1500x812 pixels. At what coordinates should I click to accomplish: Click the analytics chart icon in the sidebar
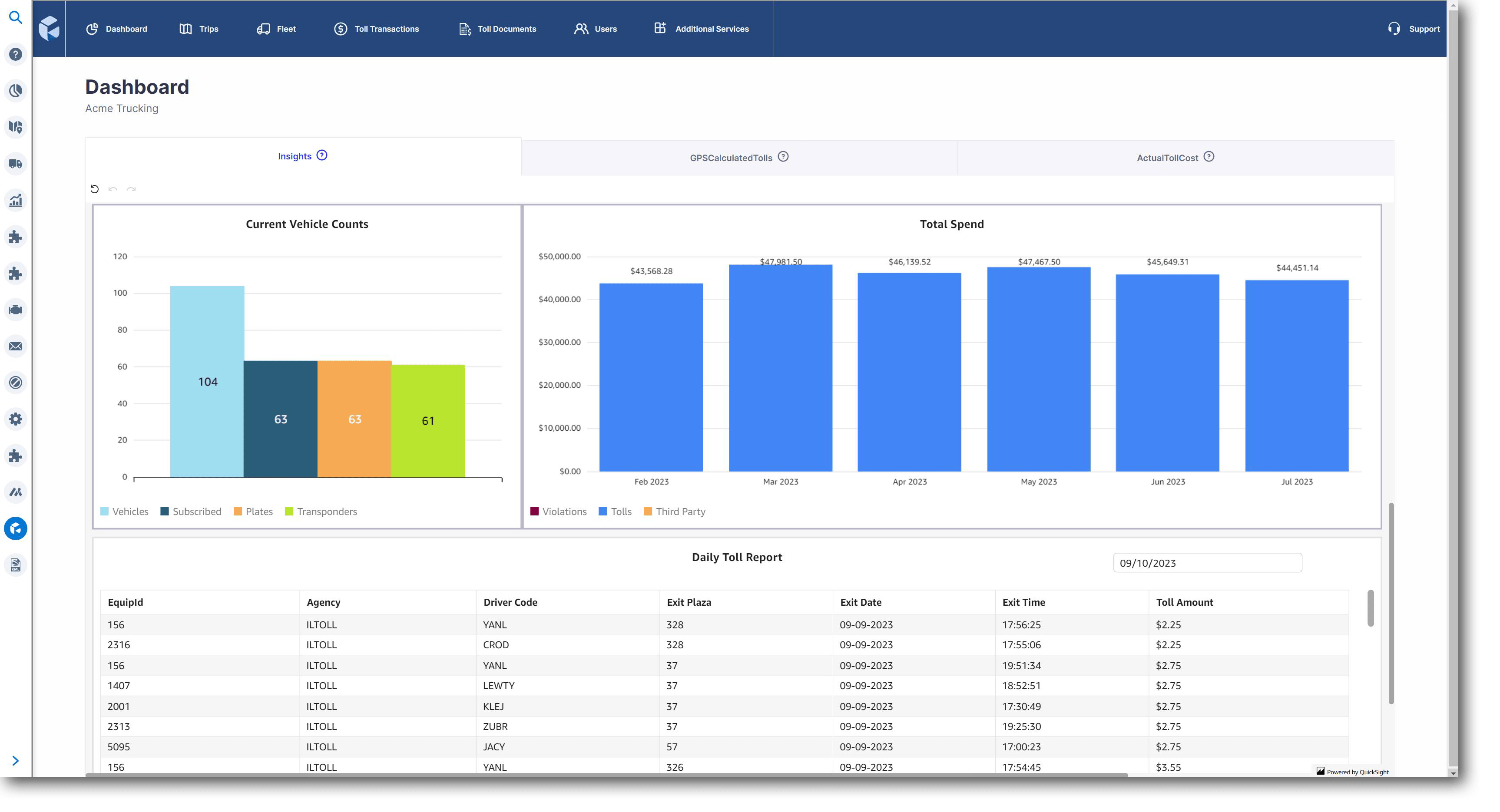[16, 200]
